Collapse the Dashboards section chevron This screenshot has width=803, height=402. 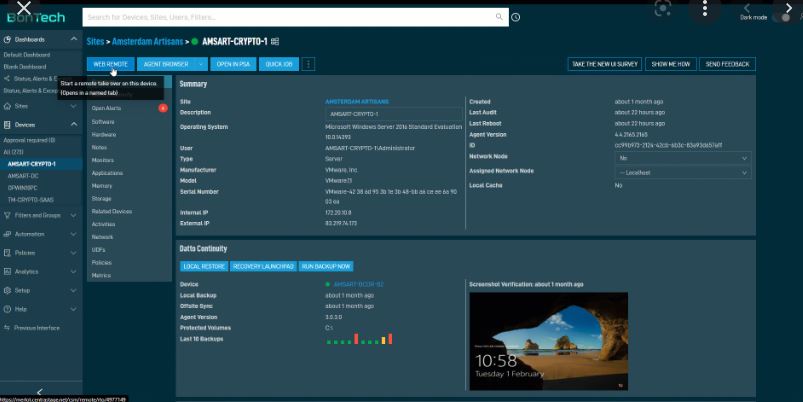(74, 39)
